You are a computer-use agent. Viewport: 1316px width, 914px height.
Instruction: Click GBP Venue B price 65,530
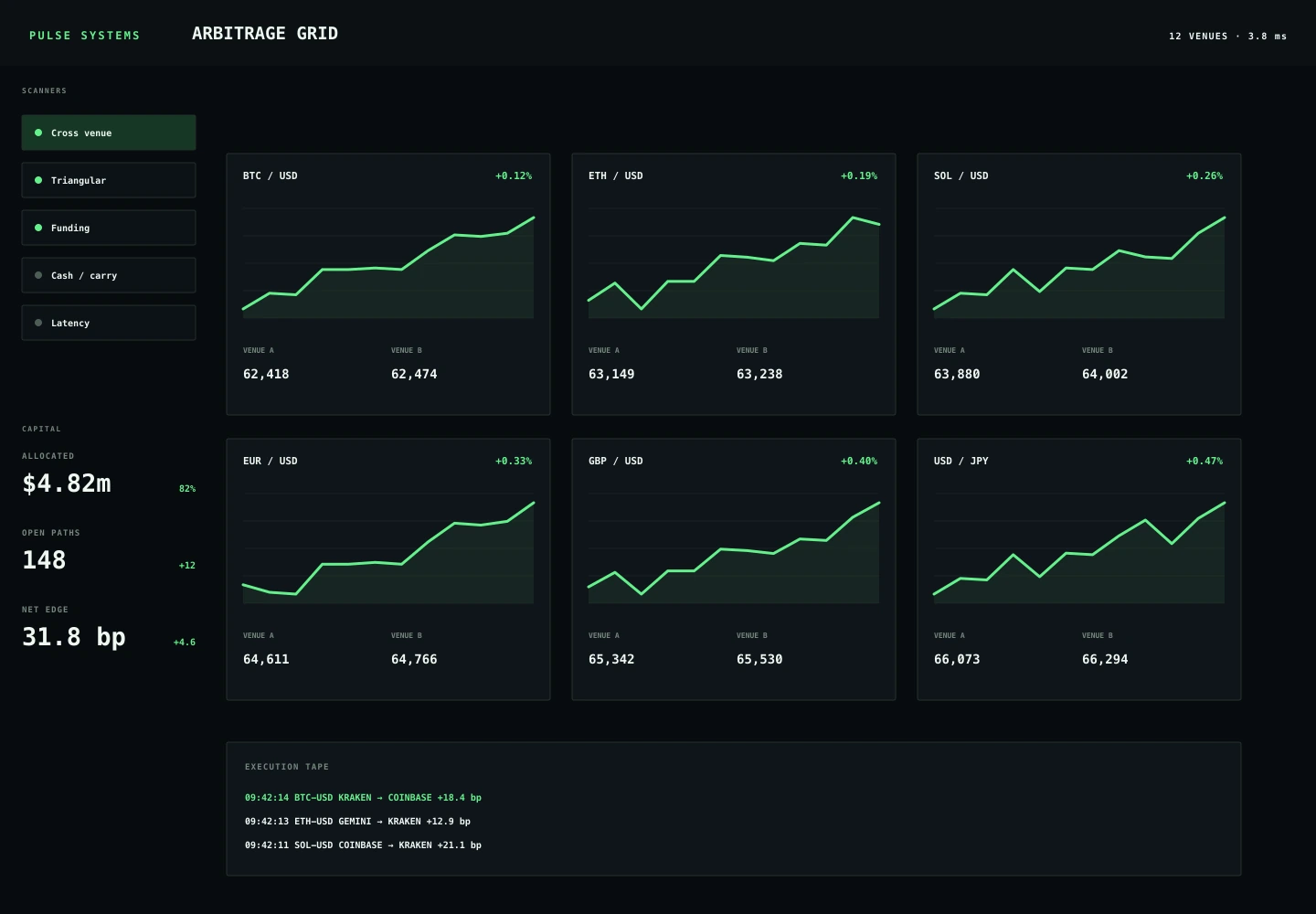pos(759,659)
